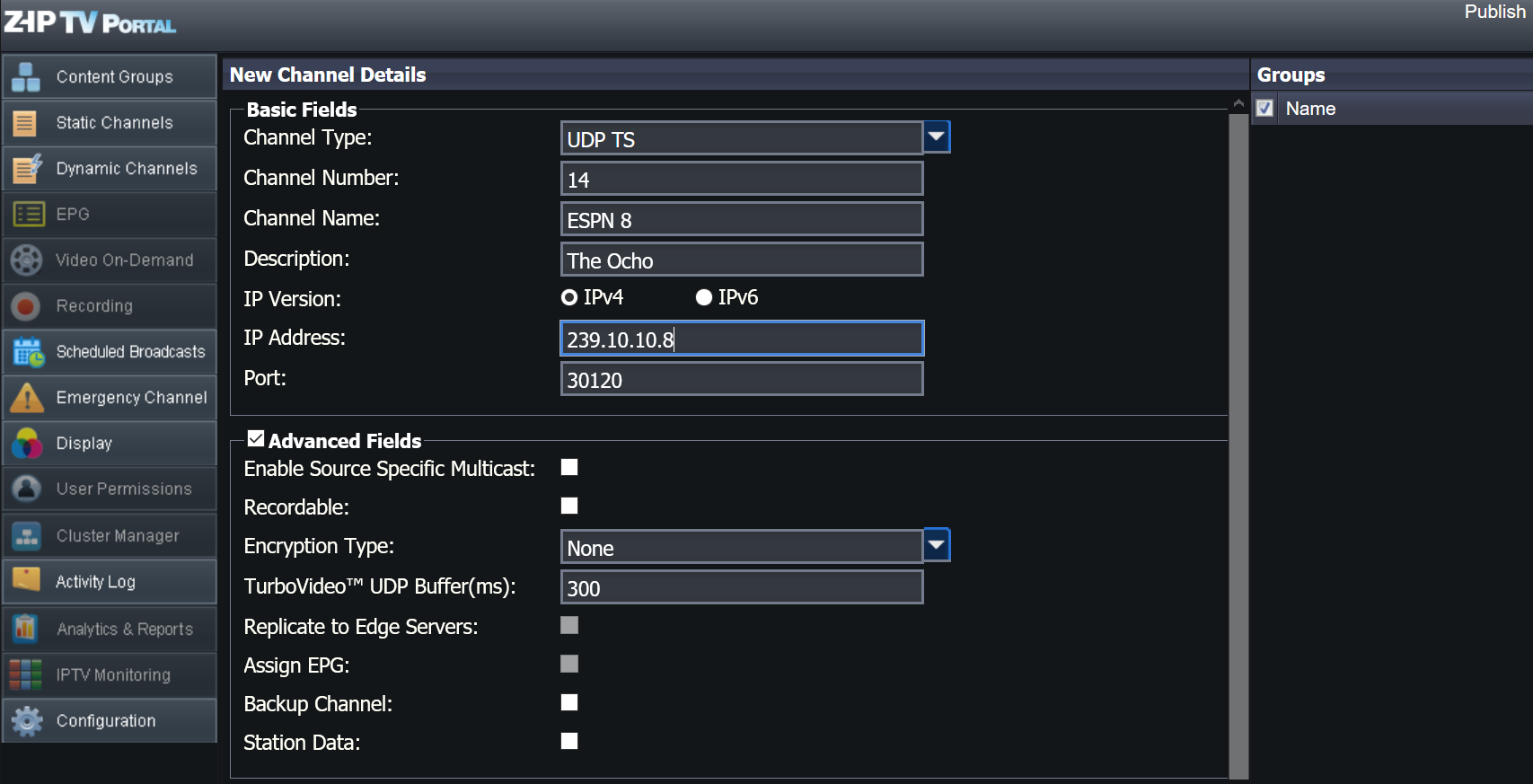The image size is (1533, 784).
Task: Check Enable Source Specific Multicast box
Action: (x=569, y=467)
